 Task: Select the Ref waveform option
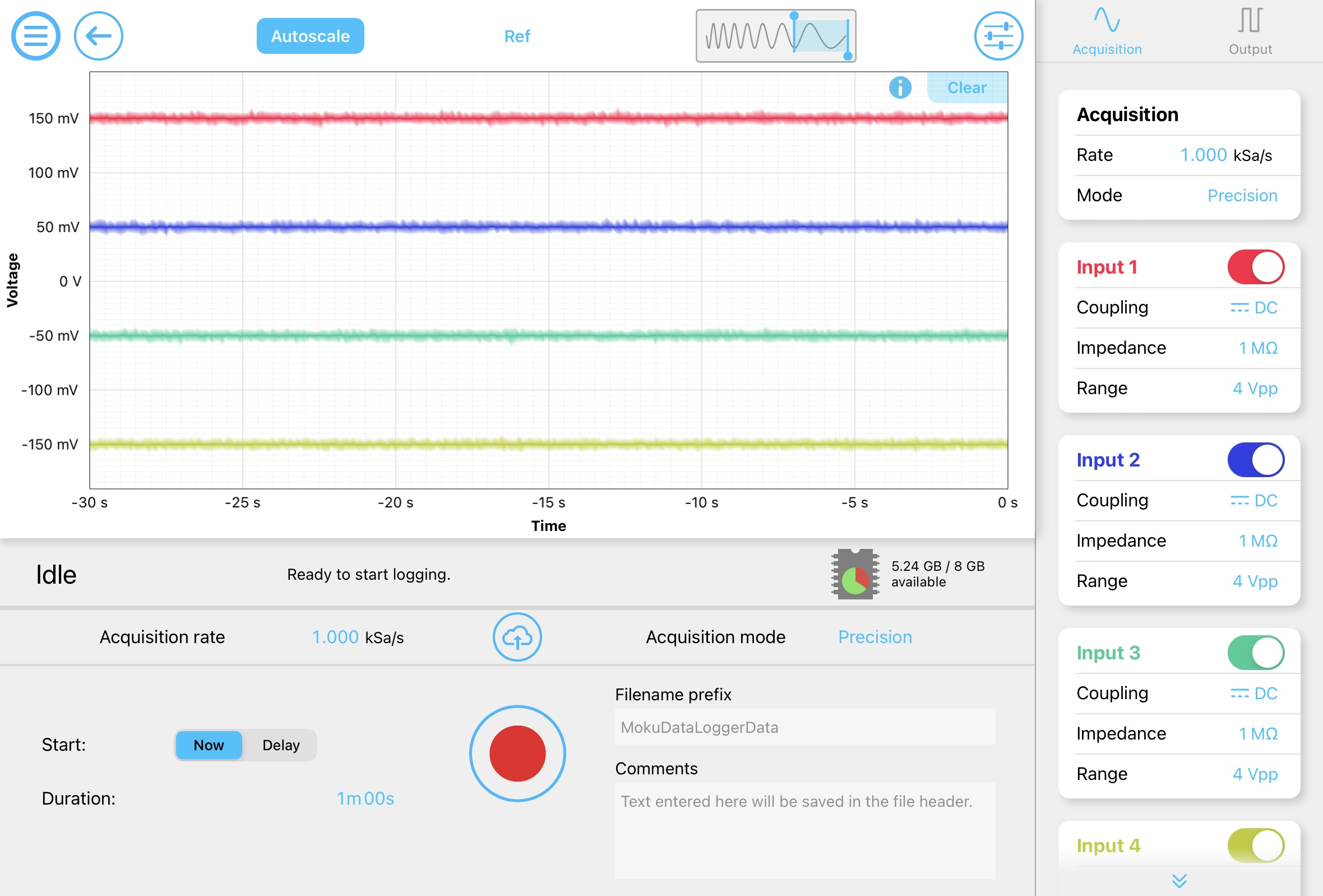[x=516, y=36]
